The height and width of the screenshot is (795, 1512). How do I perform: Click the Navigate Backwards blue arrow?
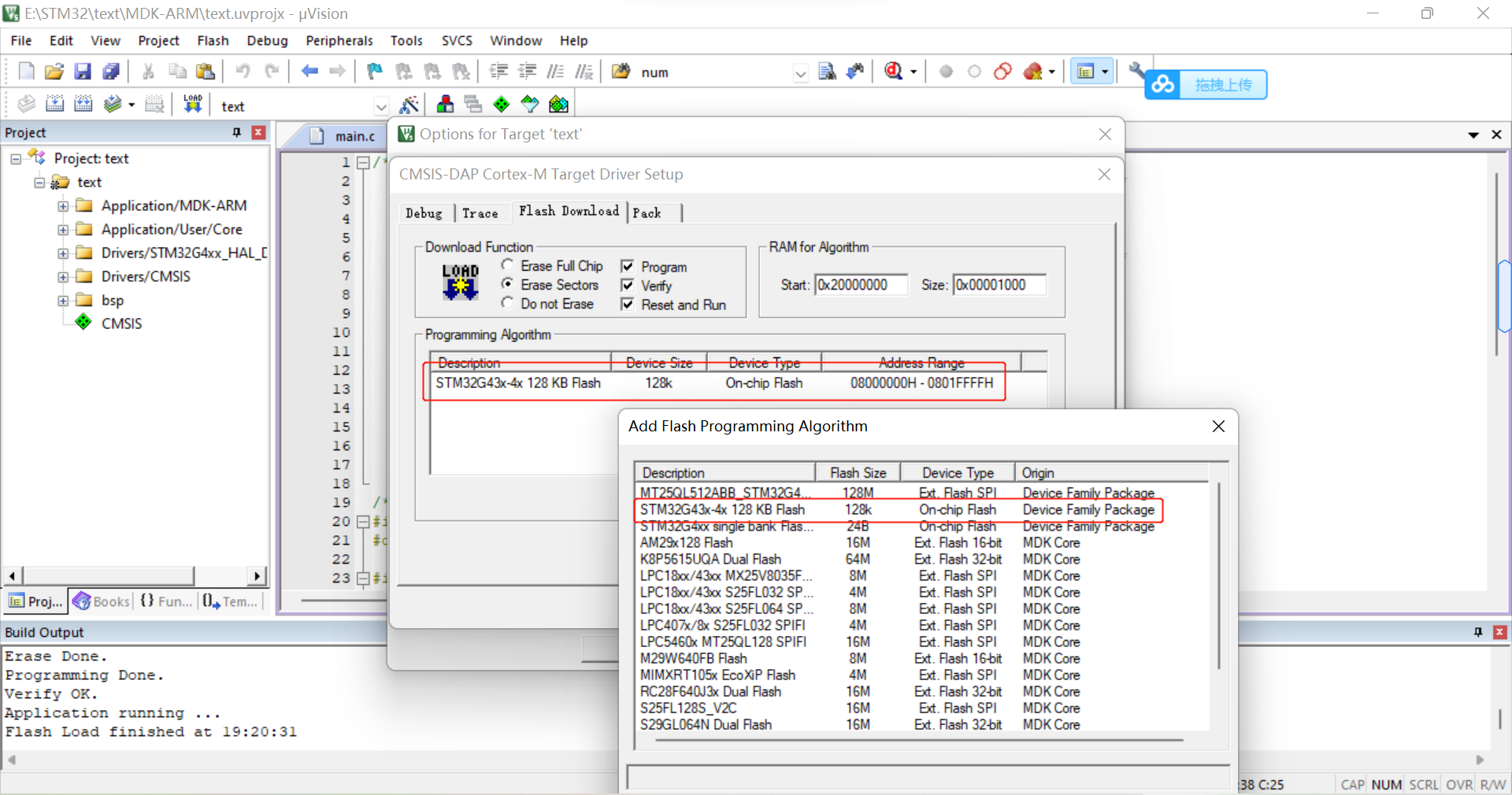click(309, 72)
